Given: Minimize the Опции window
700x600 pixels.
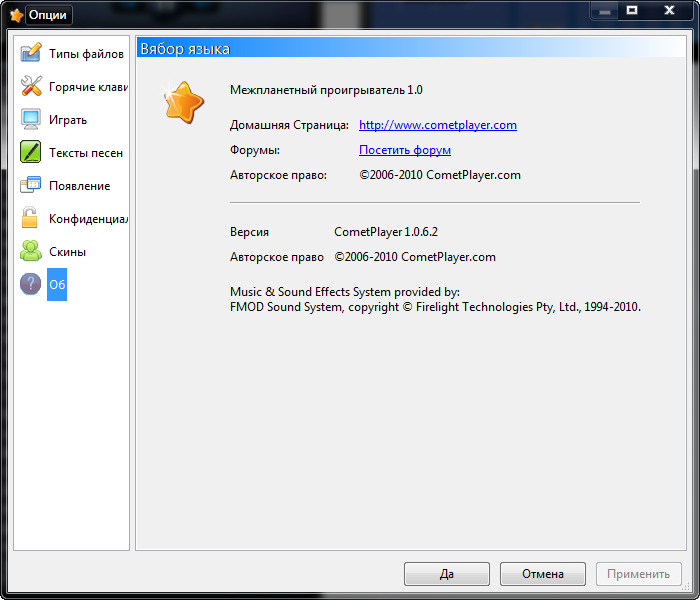Looking at the screenshot, I should coord(605,11).
